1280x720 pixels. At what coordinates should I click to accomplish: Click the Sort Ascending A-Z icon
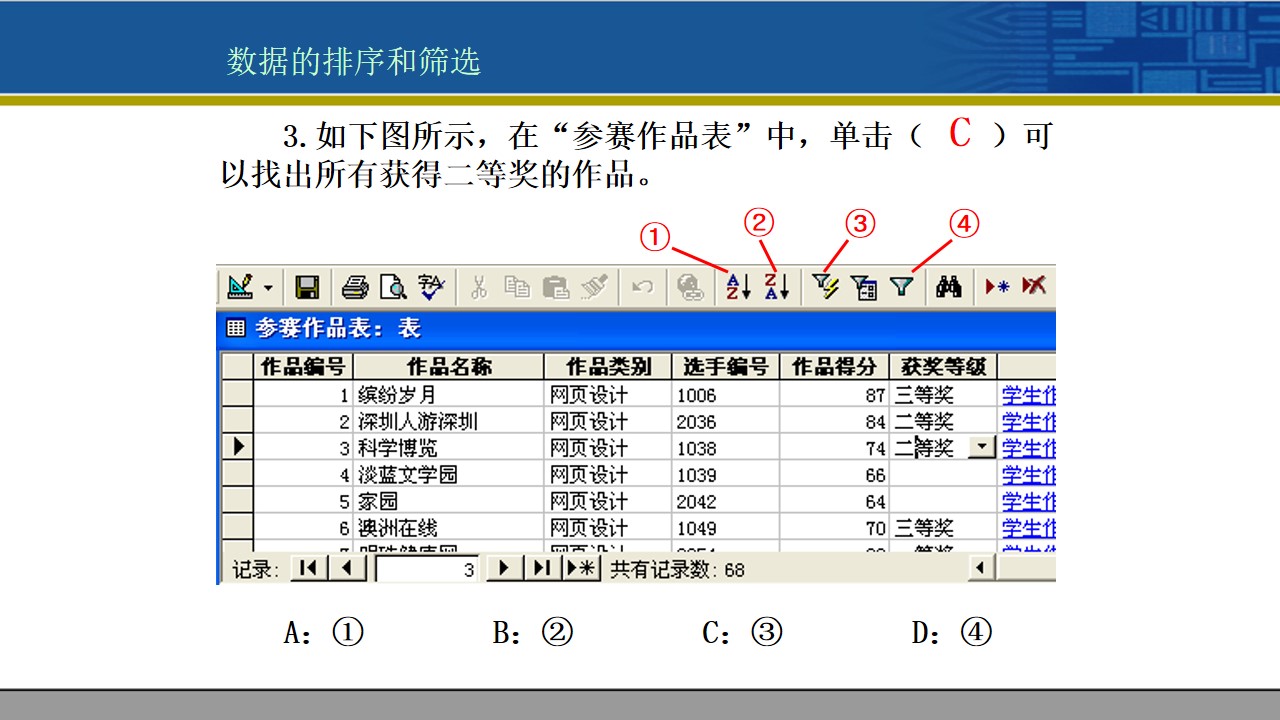738,287
